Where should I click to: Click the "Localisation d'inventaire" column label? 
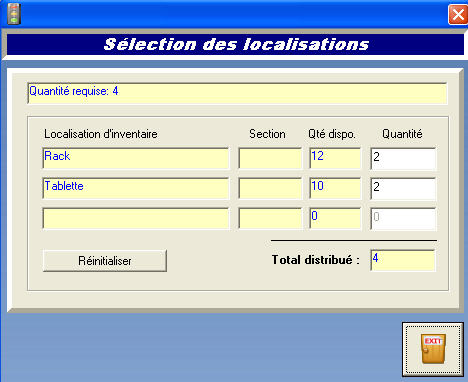pos(101,134)
